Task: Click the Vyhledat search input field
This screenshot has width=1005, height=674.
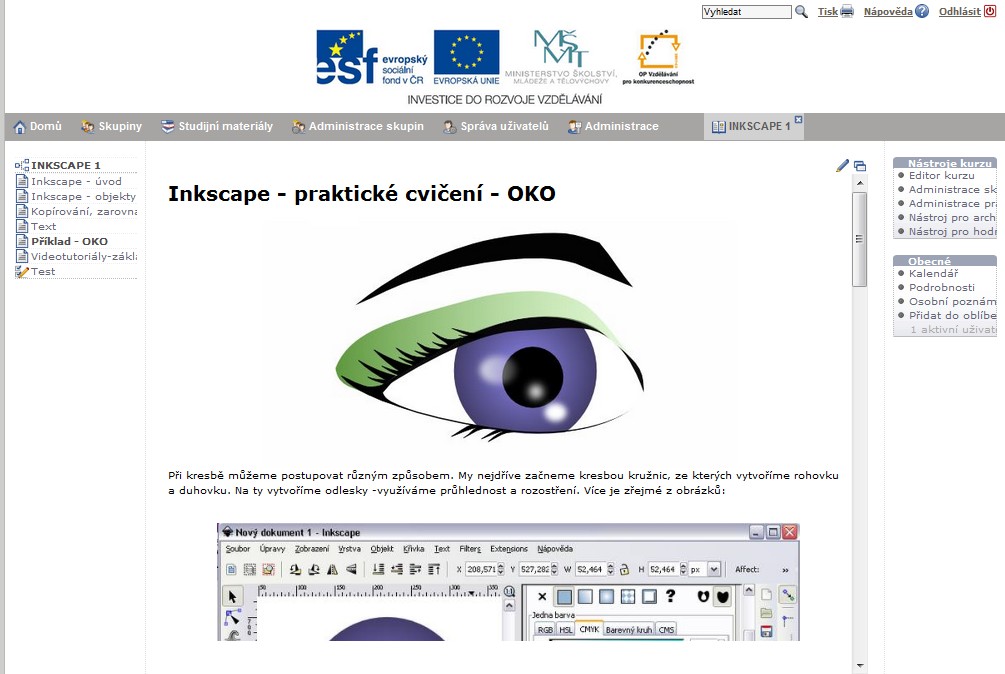Action: tap(747, 12)
